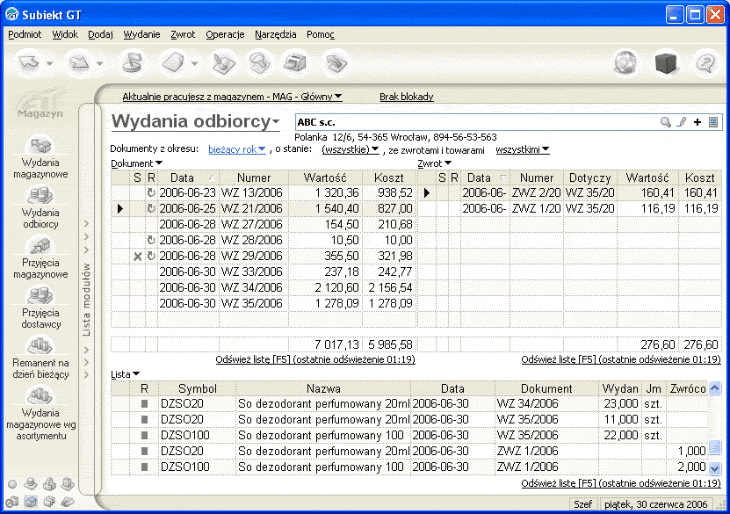Select the WZ 29/2006 document row
Viewport: 730px width, 514px height.
[x=263, y=256]
